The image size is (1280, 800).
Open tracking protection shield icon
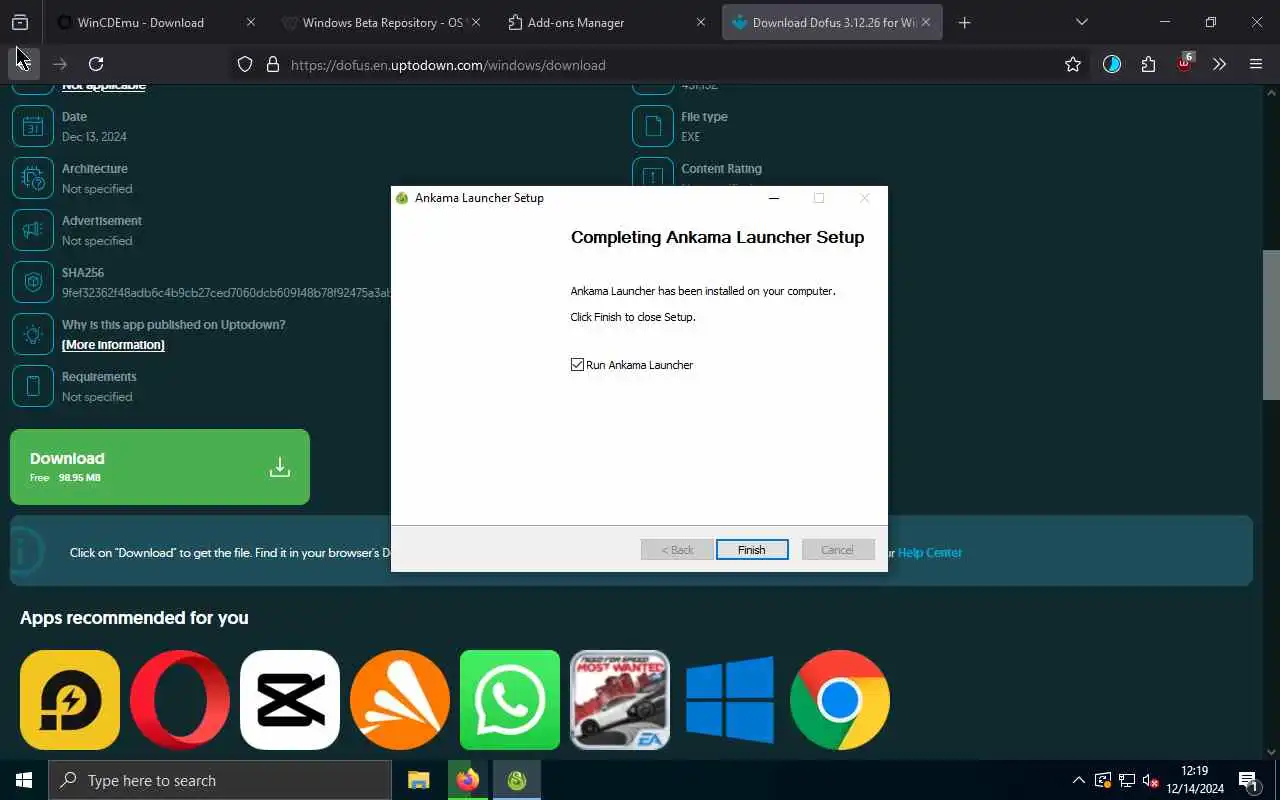click(x=245, y=64)
